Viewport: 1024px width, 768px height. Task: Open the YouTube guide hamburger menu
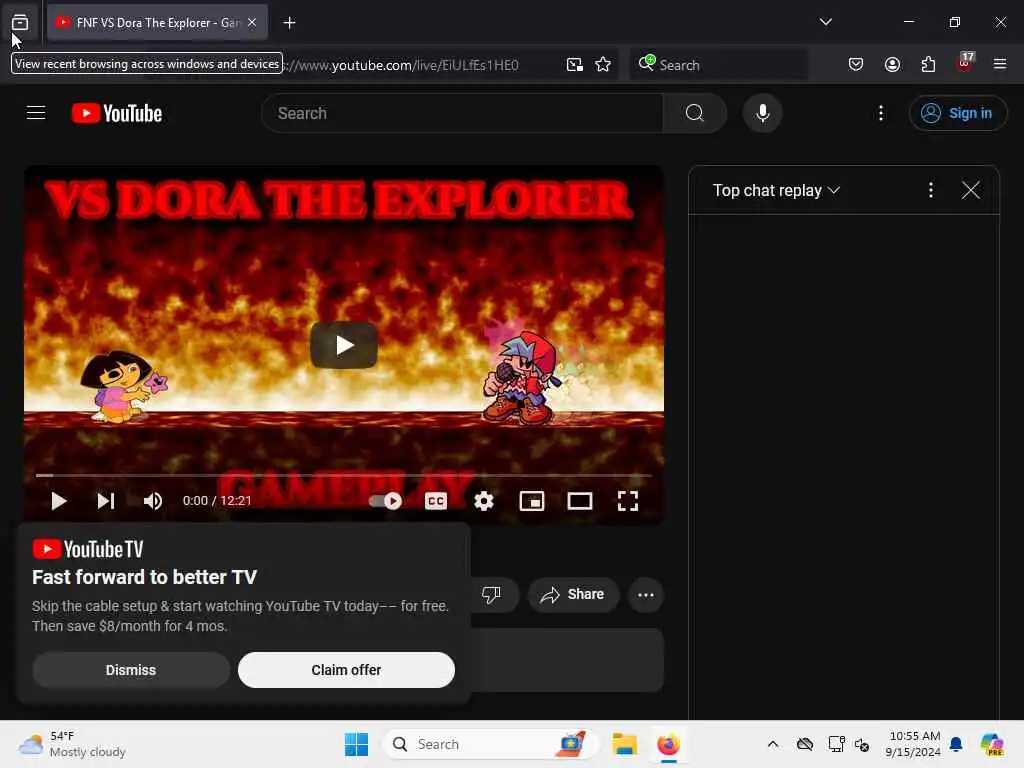point(36,113)
